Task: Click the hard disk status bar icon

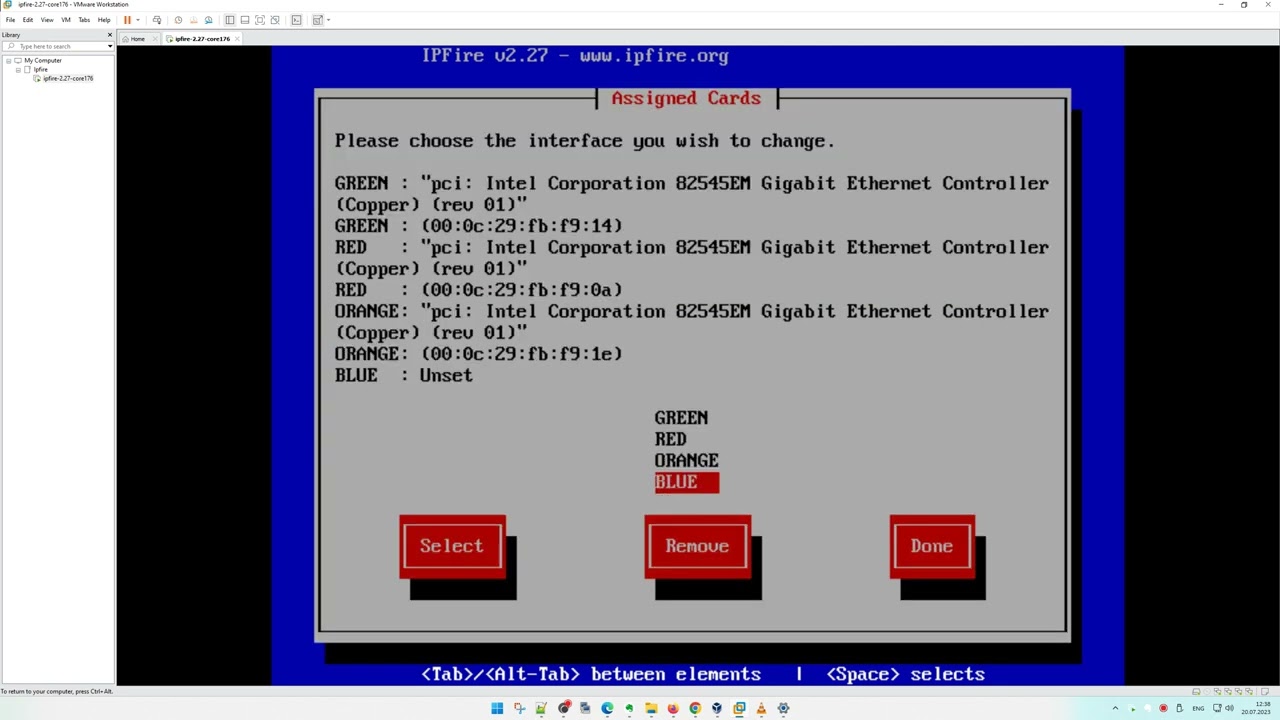Action: tap(1196, 691)
